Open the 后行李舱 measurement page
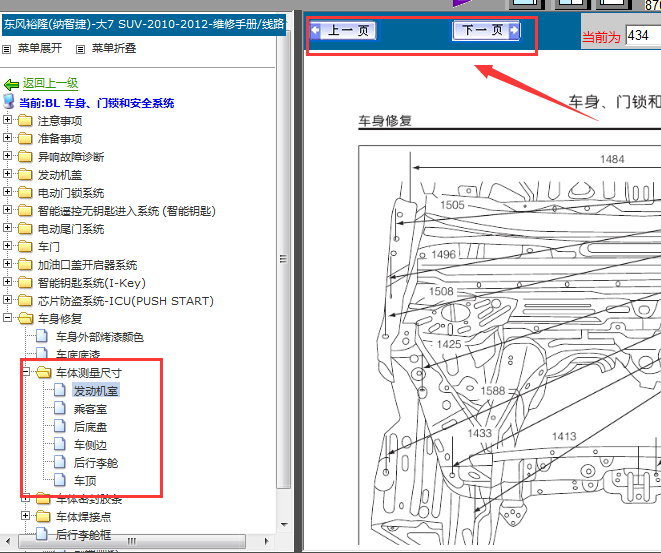 click(96, 463)
